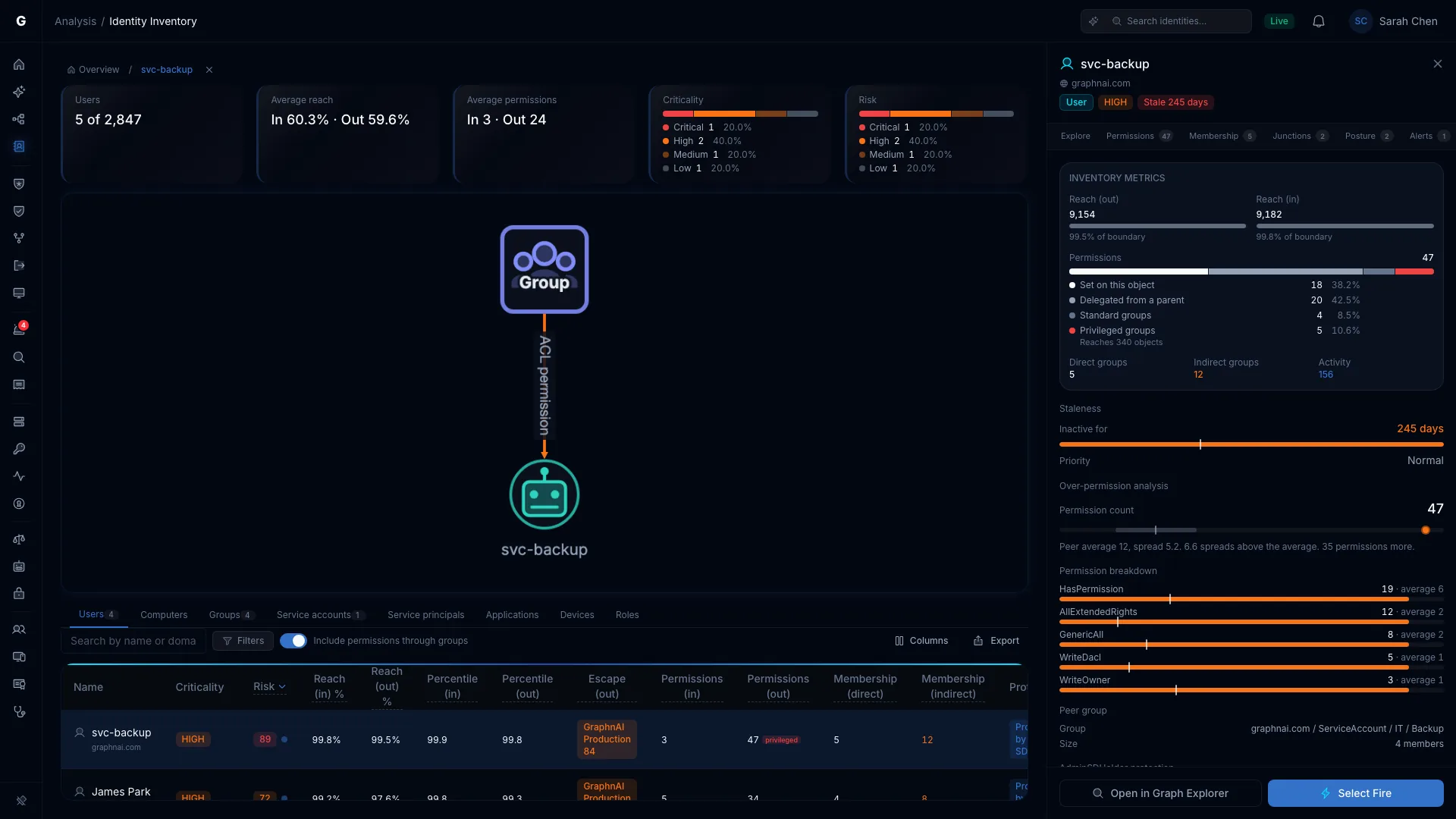Click the Search identities field

point(1166,21)
